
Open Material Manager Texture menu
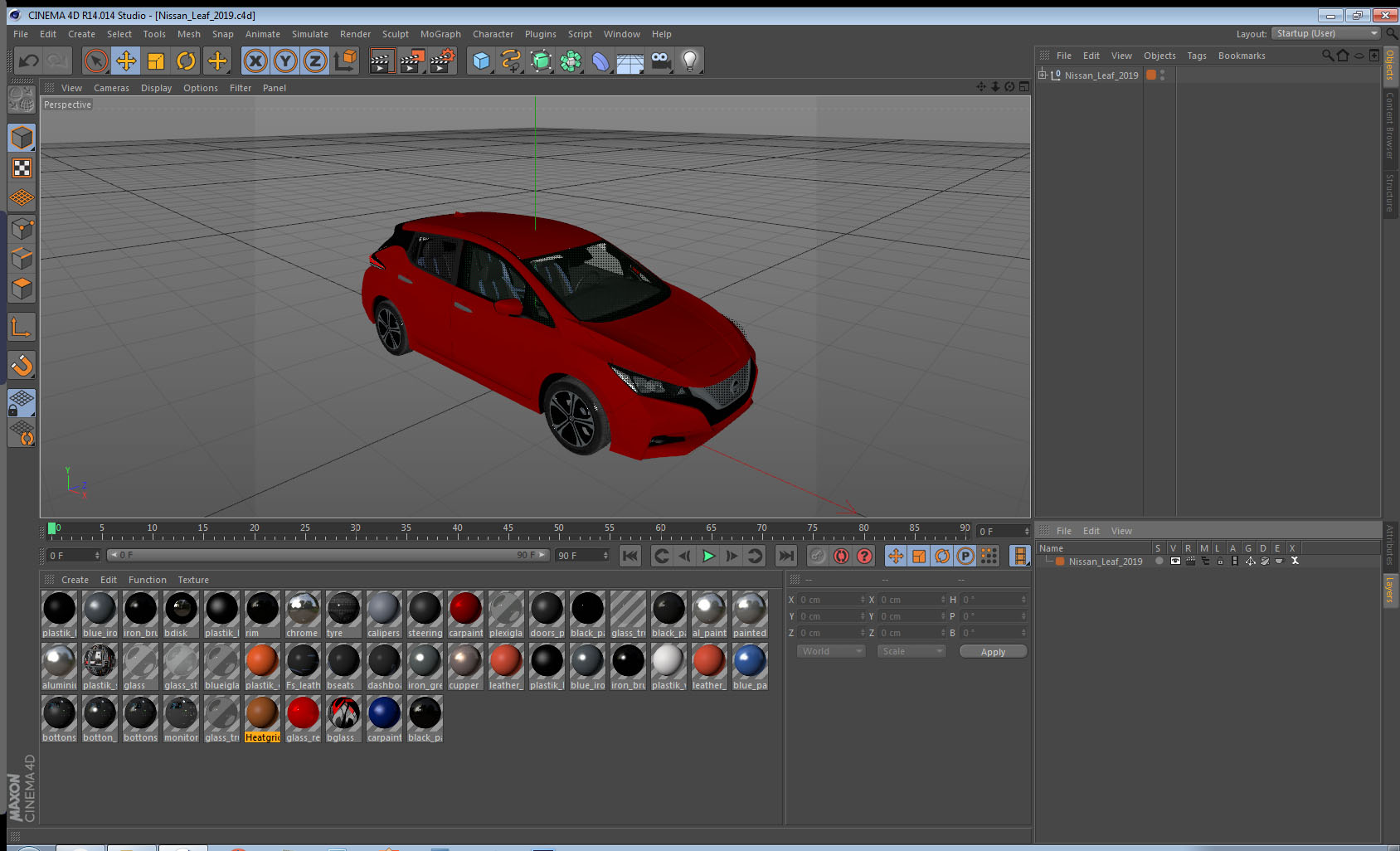[x=193, y=580]
